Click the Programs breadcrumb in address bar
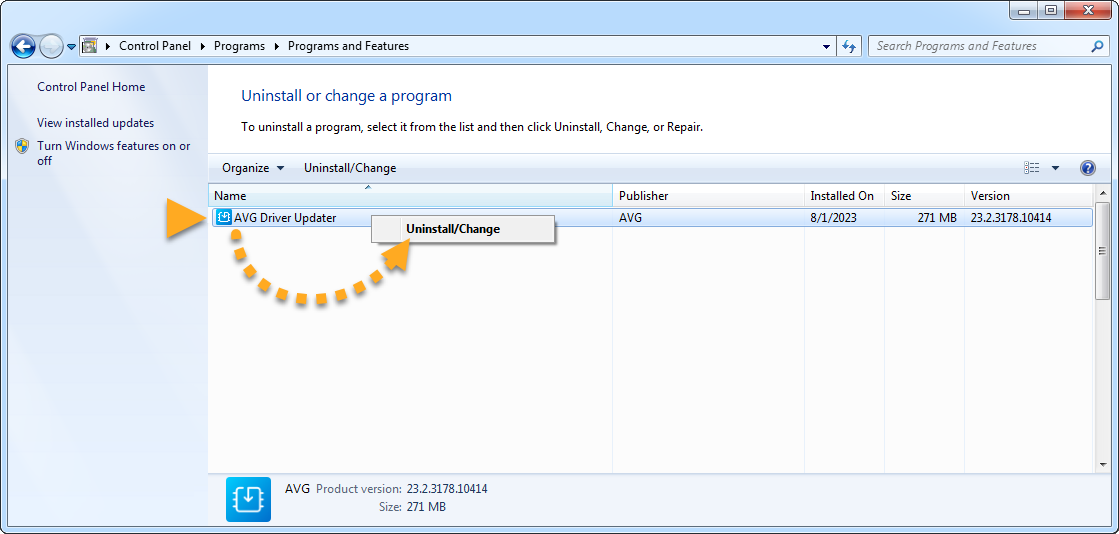Screen dimensions: 1119x534 pyautogui.click(x=239, y=46)
